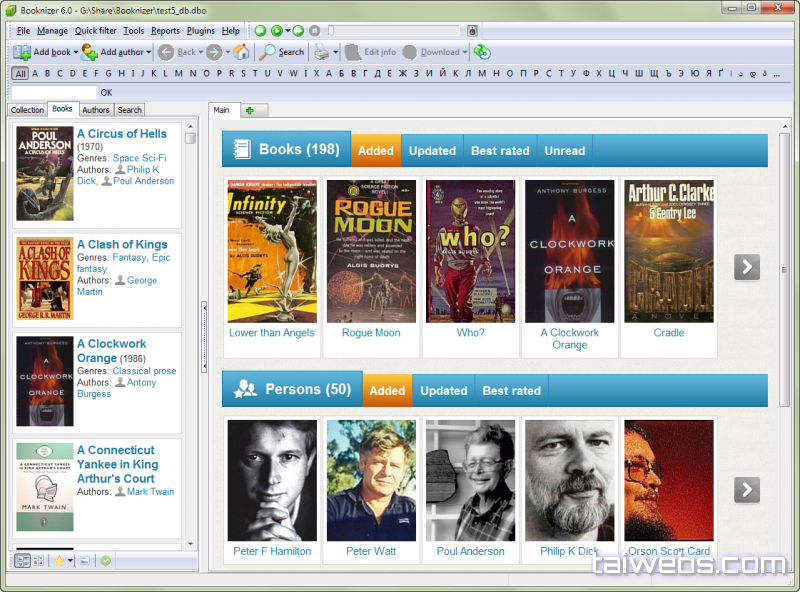Open the Add book dropdown arrow
The width and height of the screenshot is (800, 592).
coord(76,52)
